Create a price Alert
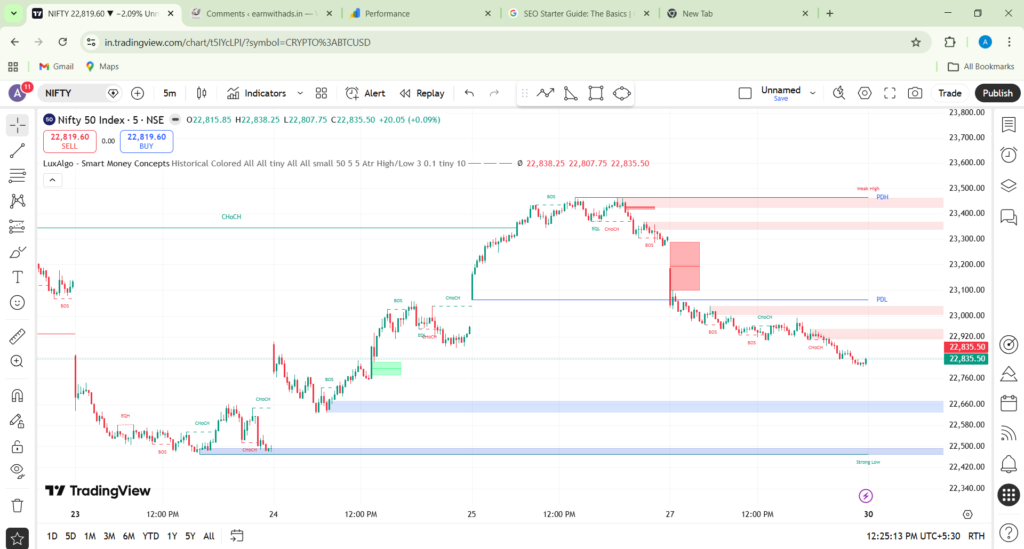 366,93
